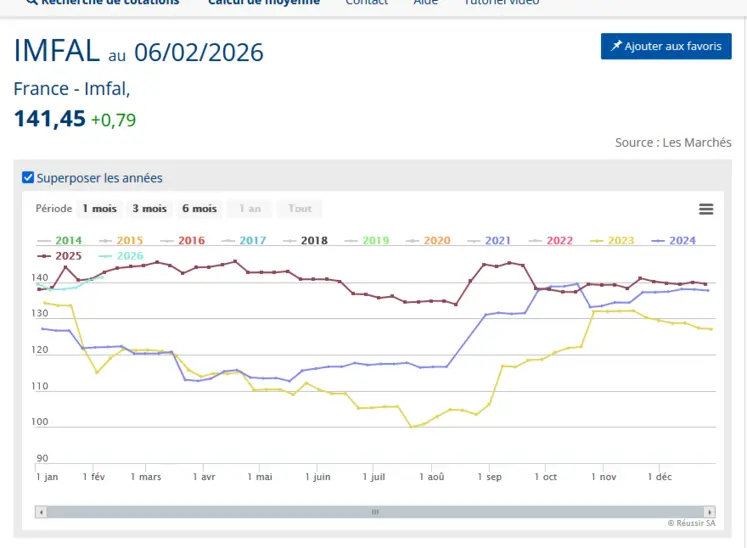This screenshot has height=548, width=747.
Task: Select the 3 mois period
Action: click(x=149, y=209)
